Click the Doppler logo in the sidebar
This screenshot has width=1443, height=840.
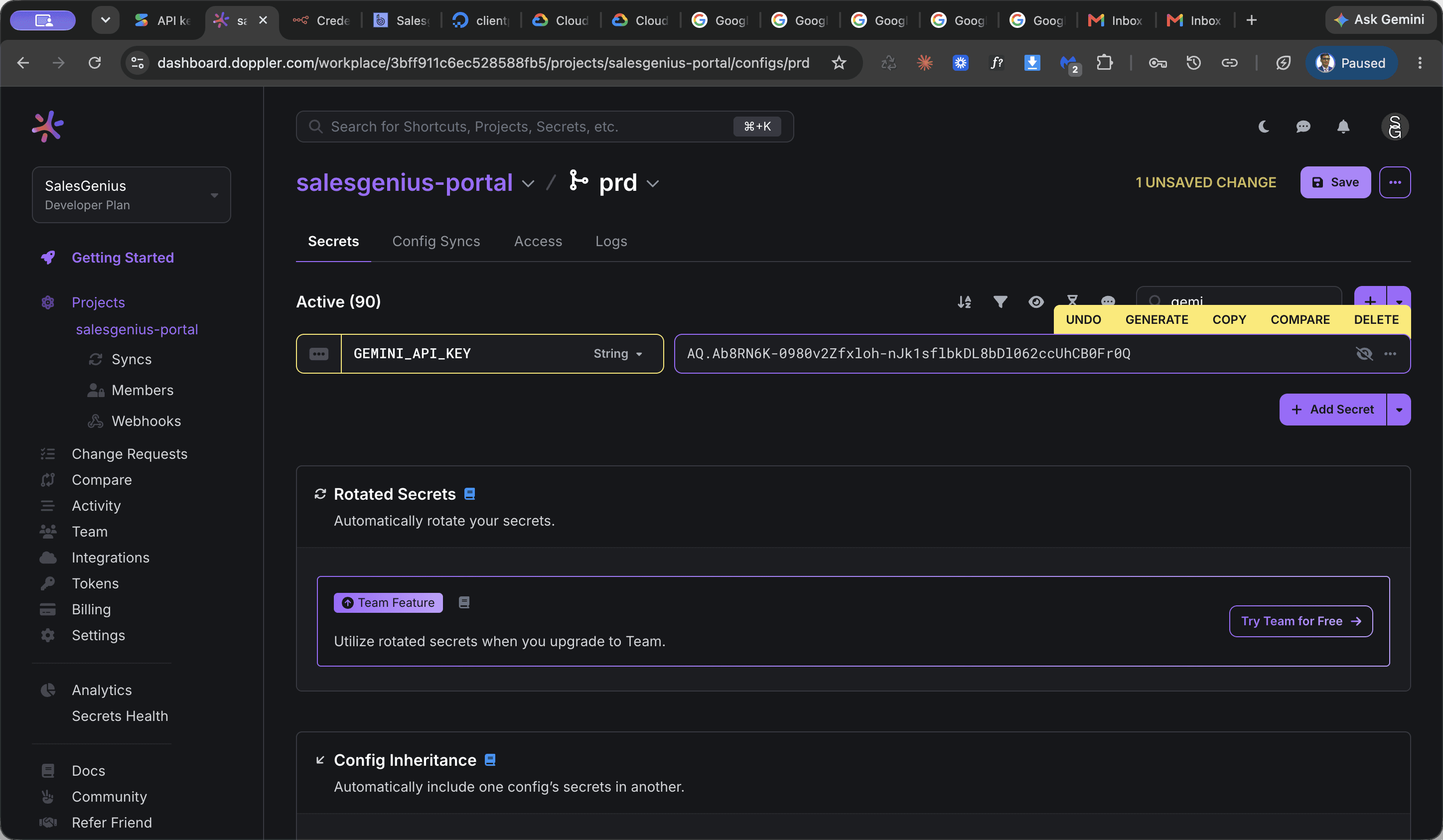[47, 126]
